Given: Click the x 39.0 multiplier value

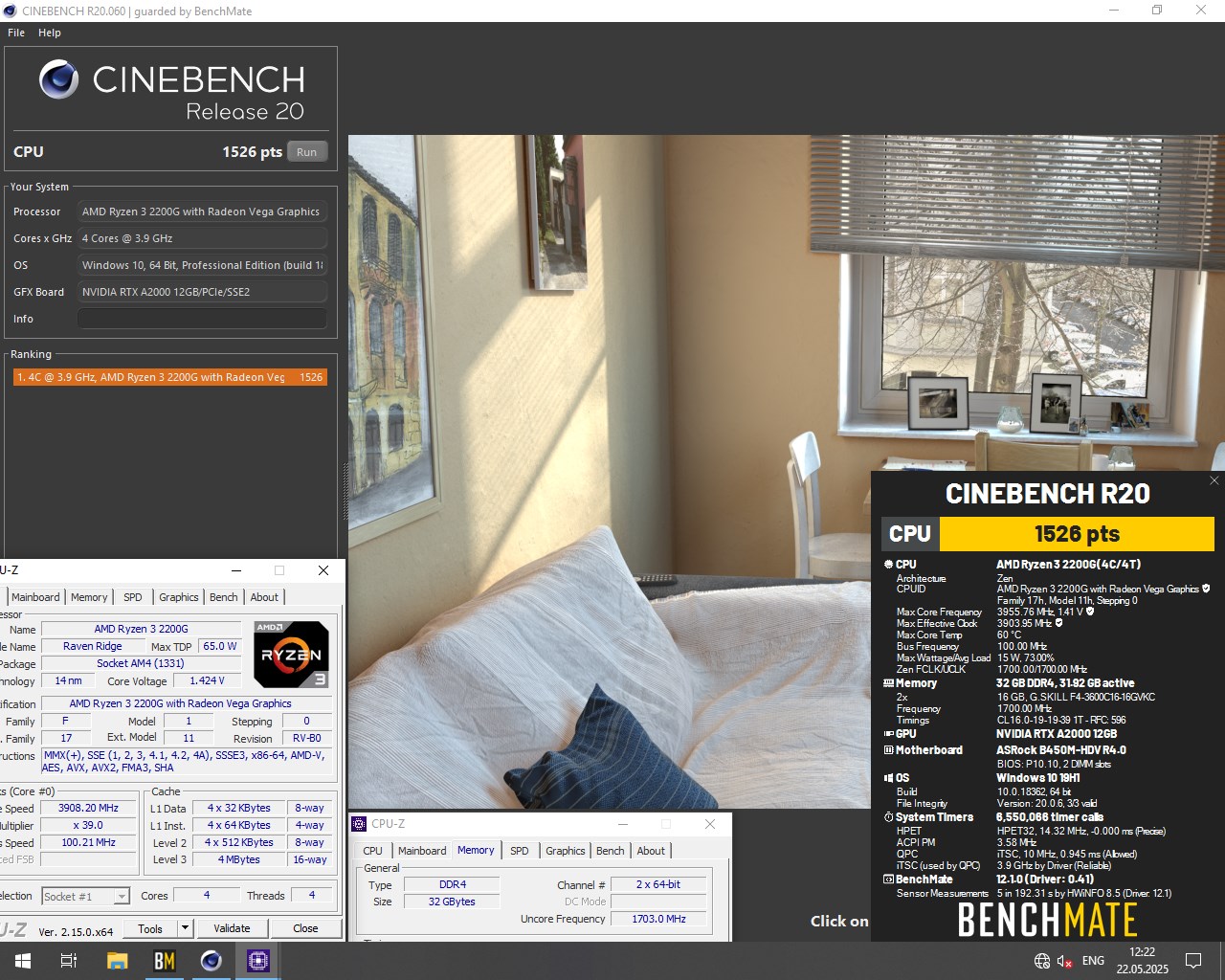Looking at the screenshot, I should coord(88,825).
